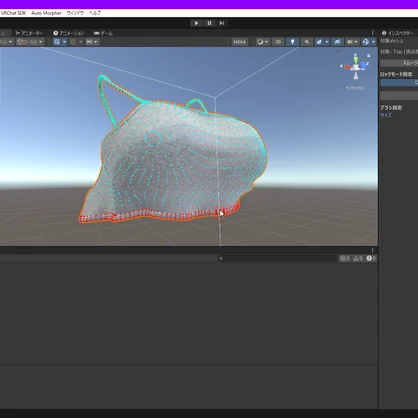This screenshot has width=418, height=418.
Task: Click the highlighted blue lock mode button
Action: [x=399, y=82]
